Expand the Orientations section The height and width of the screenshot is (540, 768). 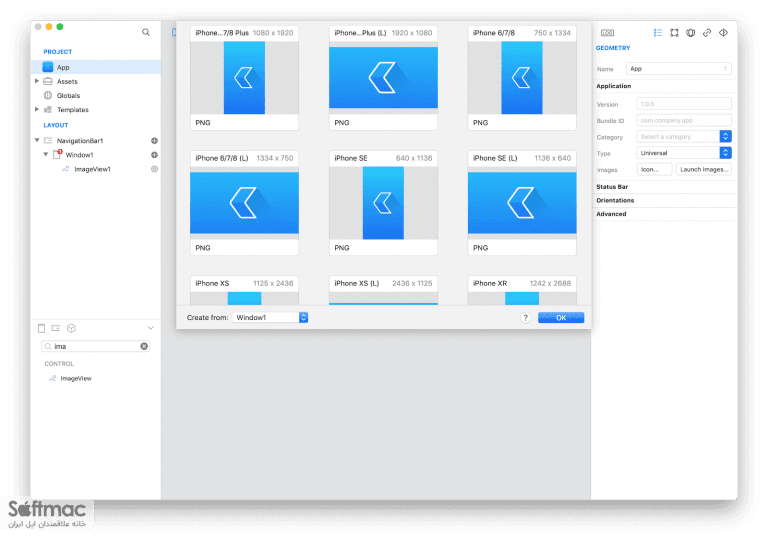615,200
